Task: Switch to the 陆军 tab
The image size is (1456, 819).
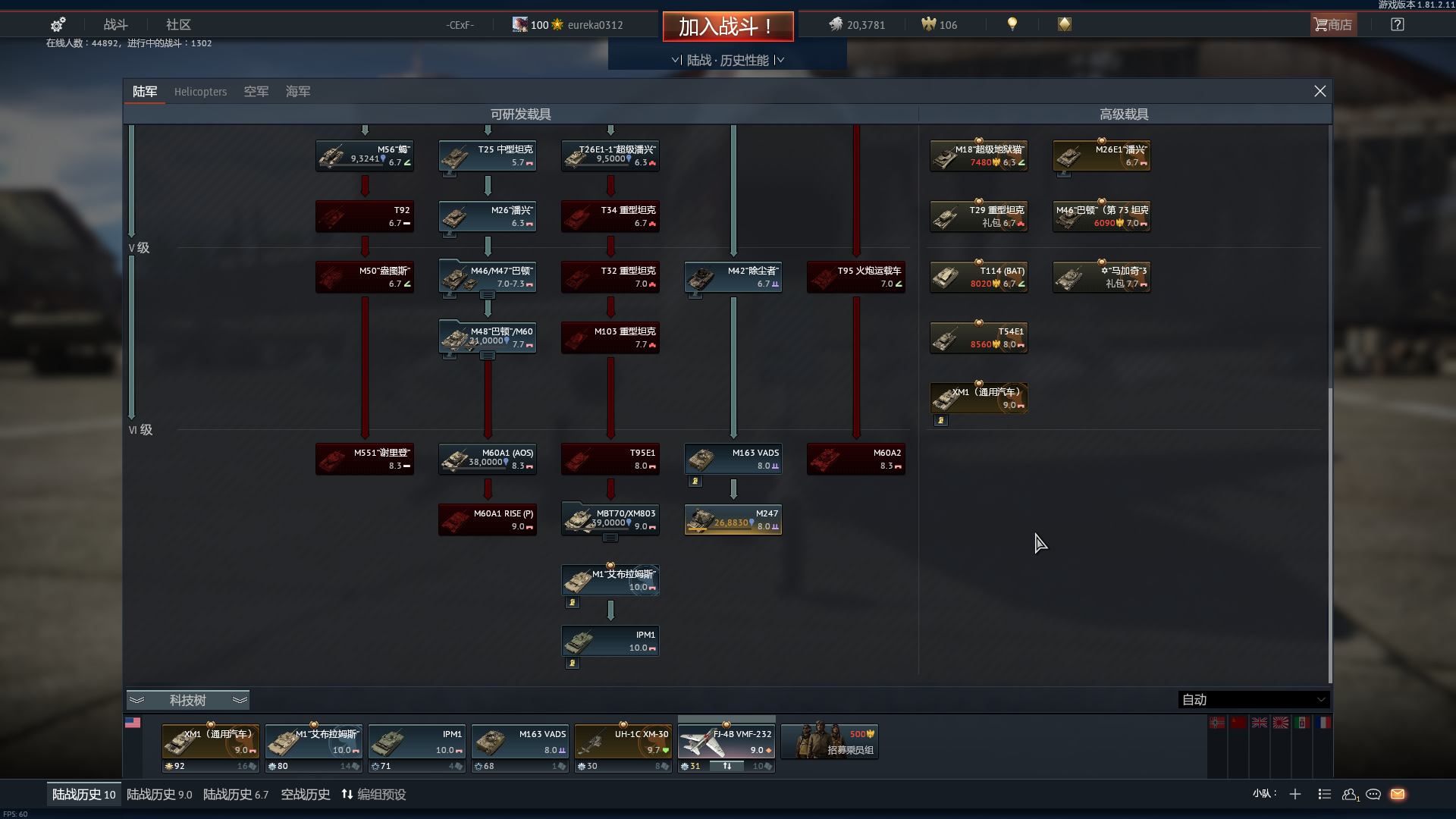Action: [145, 92]
